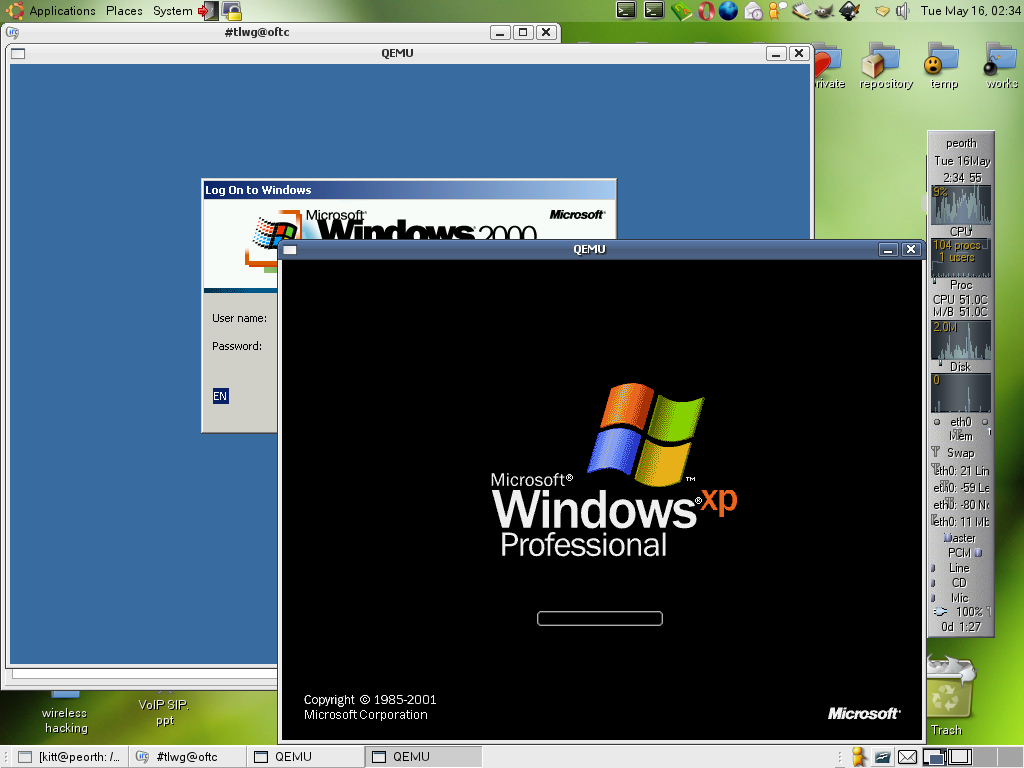Open window menu icon of Windows 2000 QEMU

(x=18, y=54)
